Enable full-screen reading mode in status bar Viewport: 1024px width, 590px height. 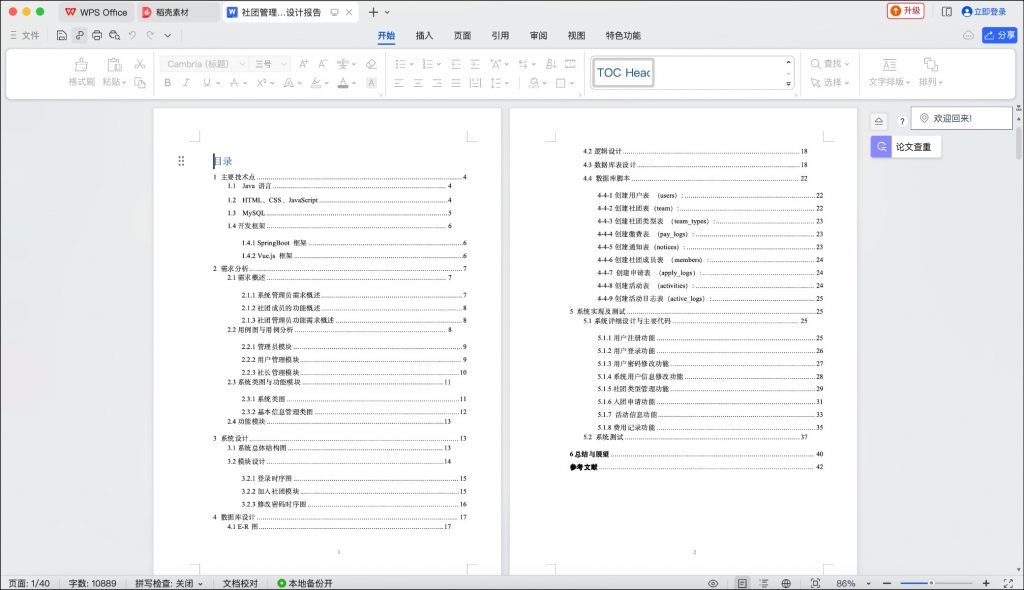pos(815,583)
